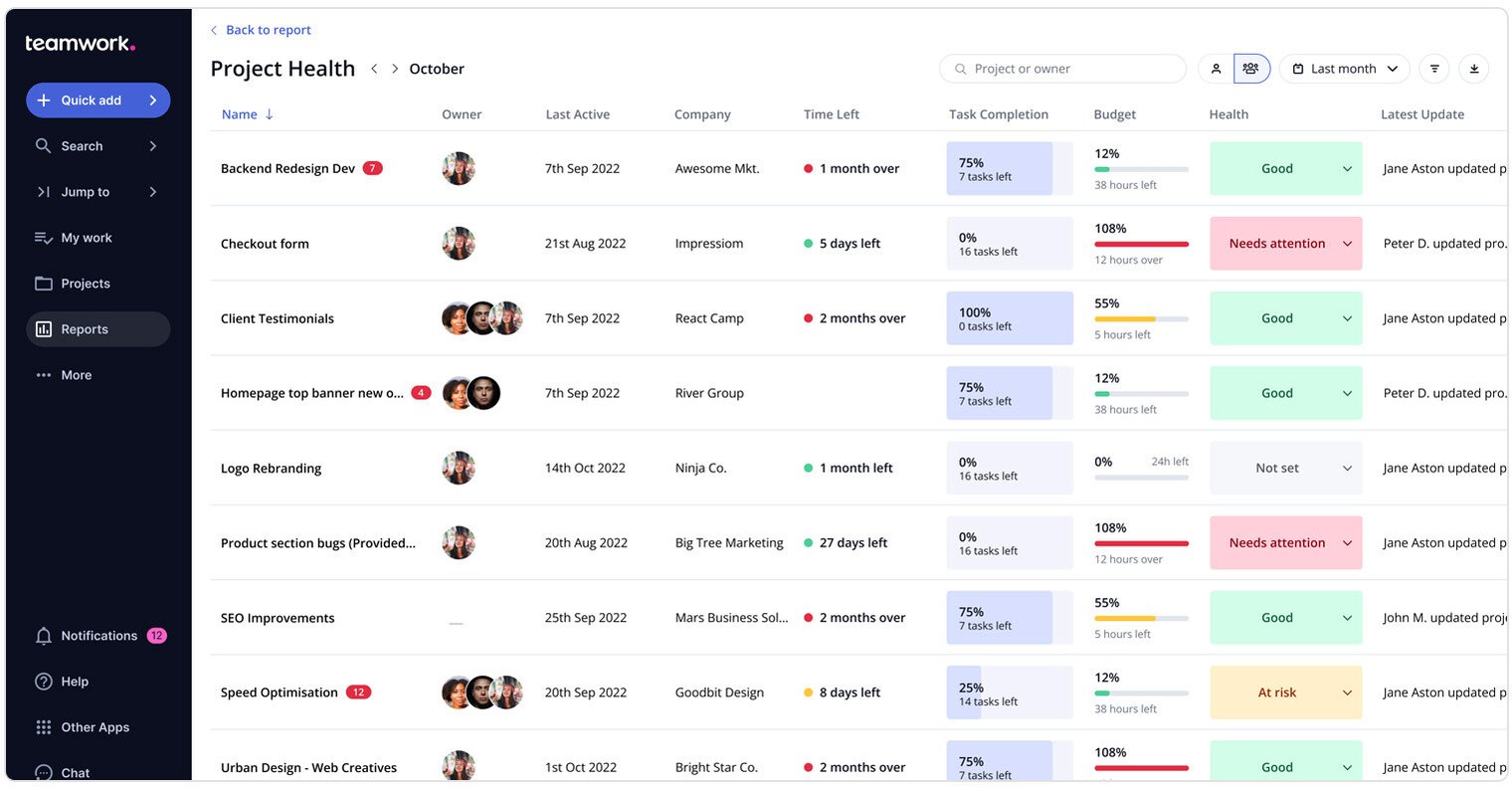Open the Other Apps grid icon

(44, 727)
